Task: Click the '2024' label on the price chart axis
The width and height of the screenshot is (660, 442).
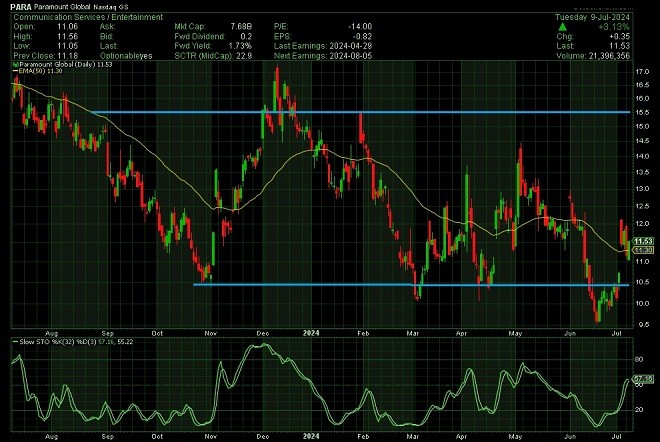Action: [x=311, y=333]
